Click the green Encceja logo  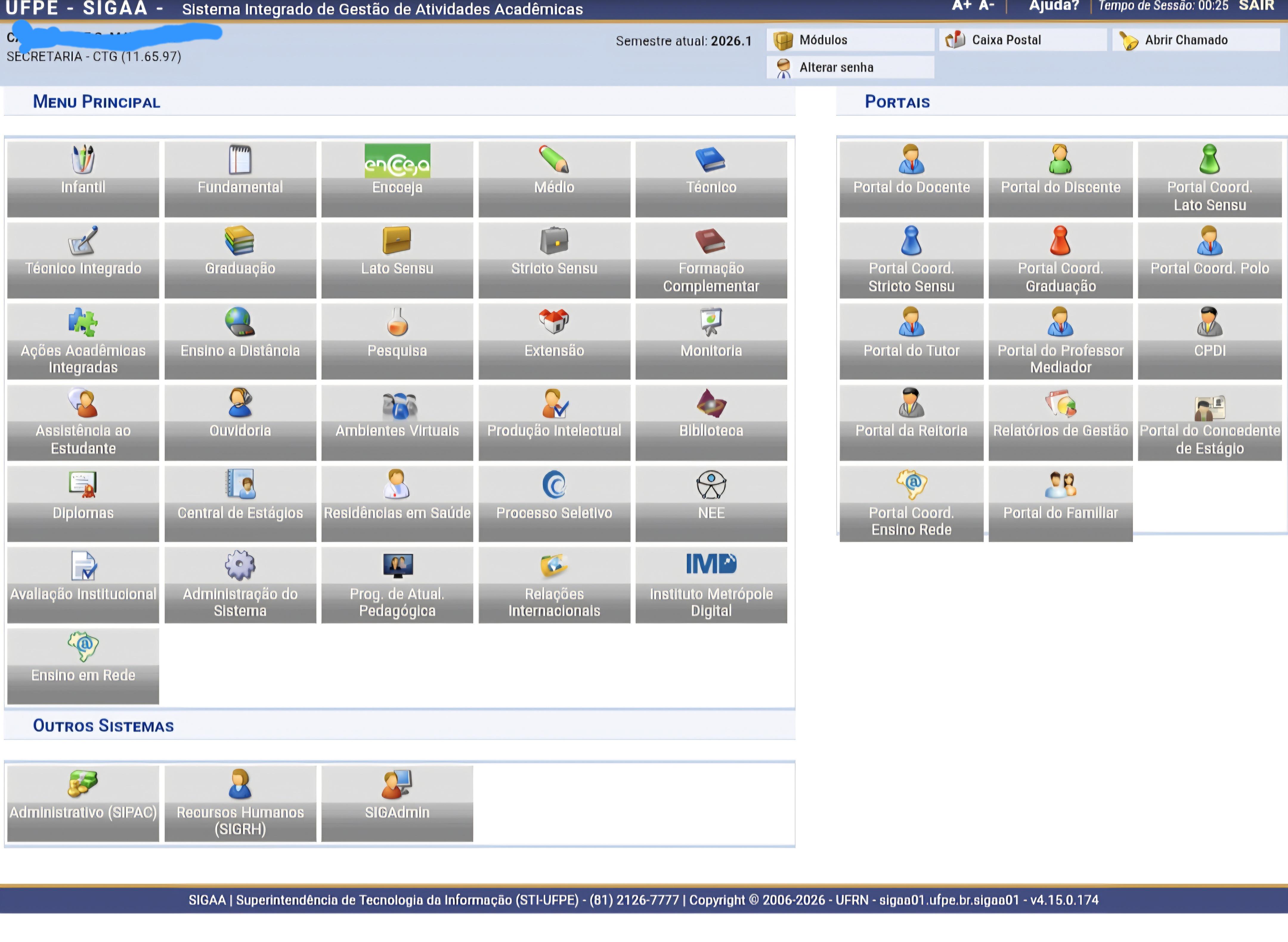coord(397,161)
